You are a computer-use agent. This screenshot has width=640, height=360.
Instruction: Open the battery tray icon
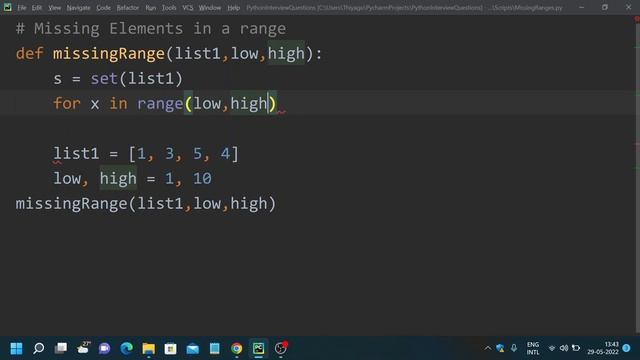tap(576, 348)
